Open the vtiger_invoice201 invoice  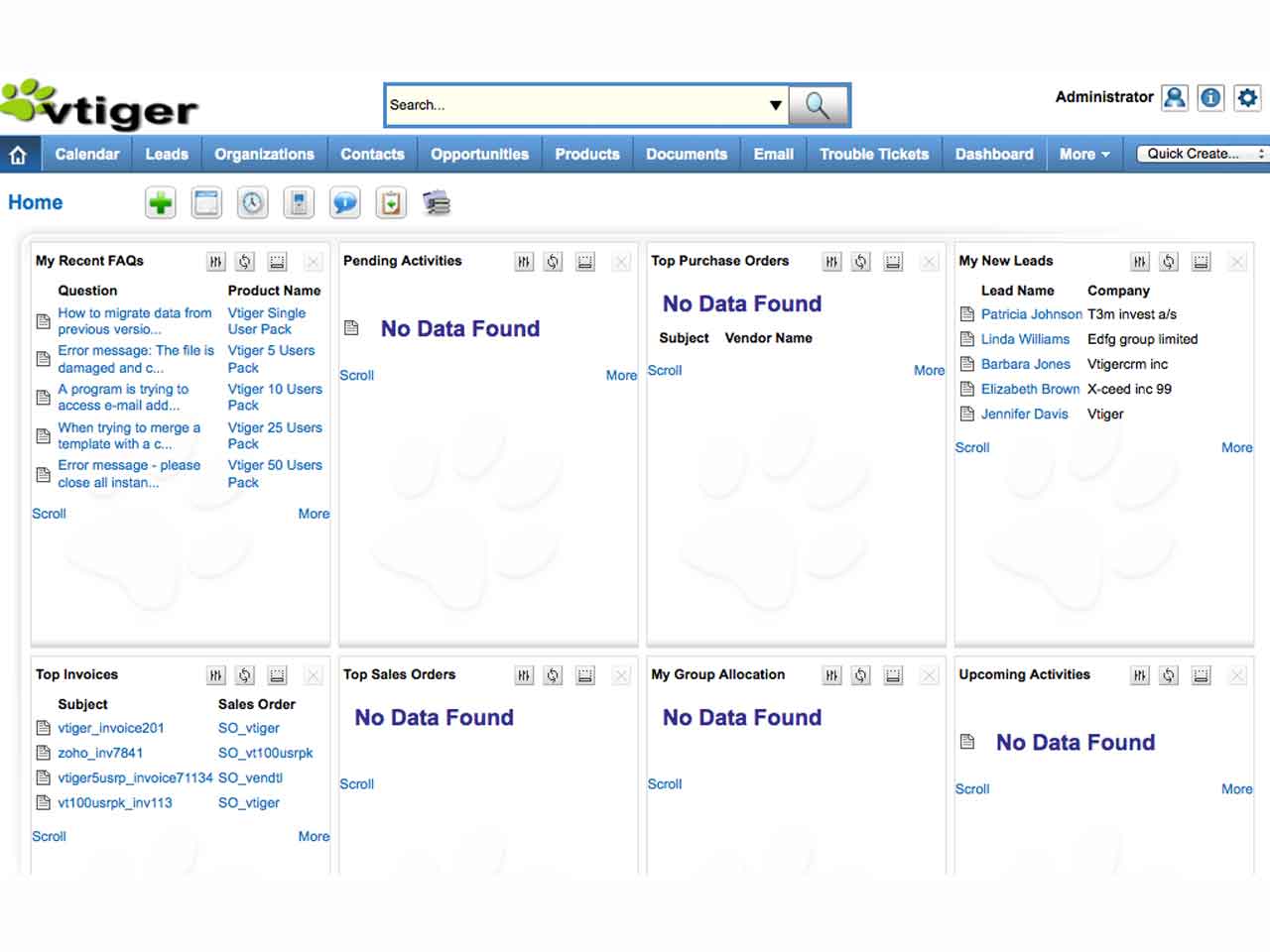pos(111,728)
